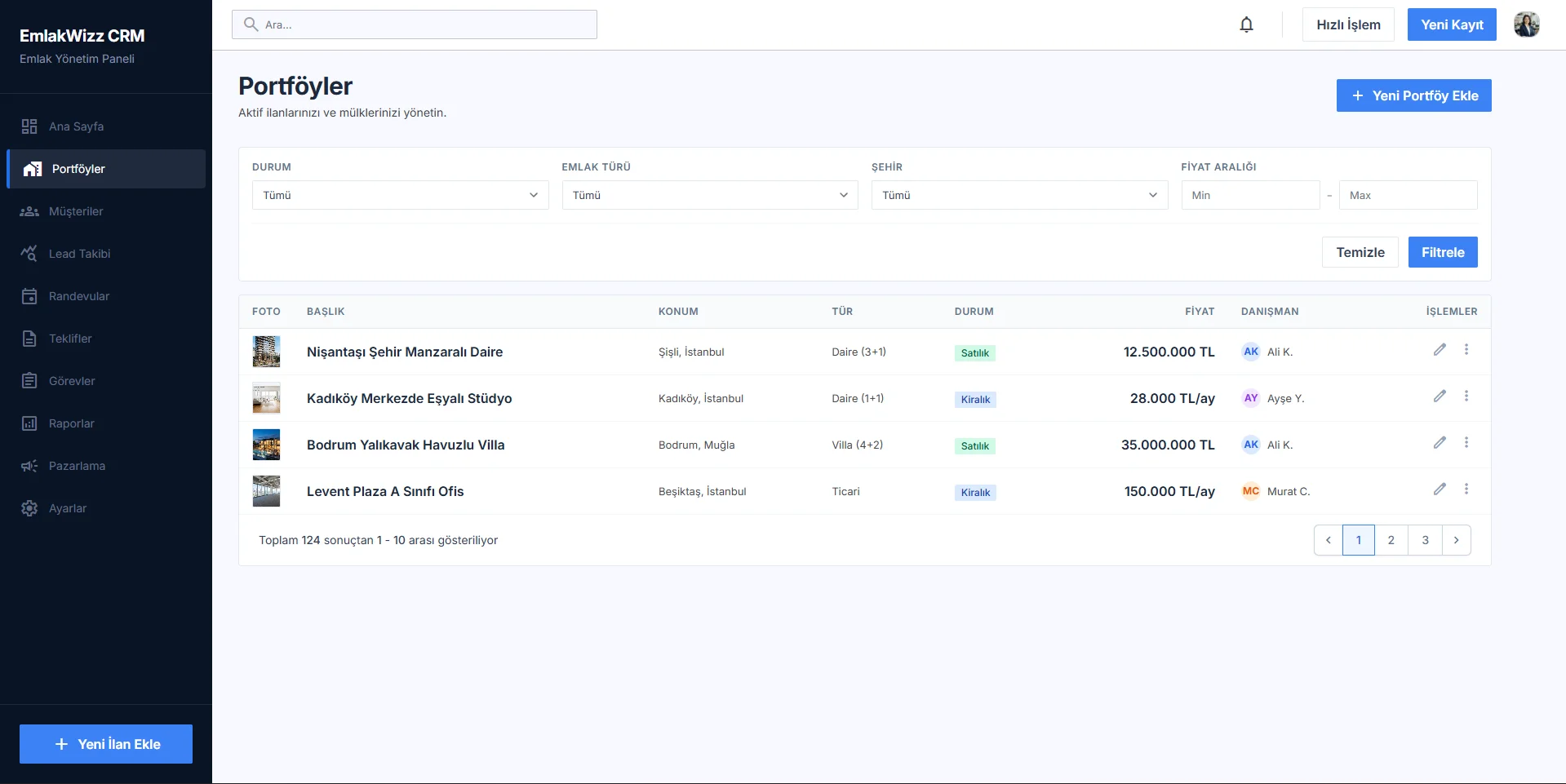Viewport: 1566px width, 784px height.
Task: Open Ayarlar in sidebar
Action: tap(106, 508)
